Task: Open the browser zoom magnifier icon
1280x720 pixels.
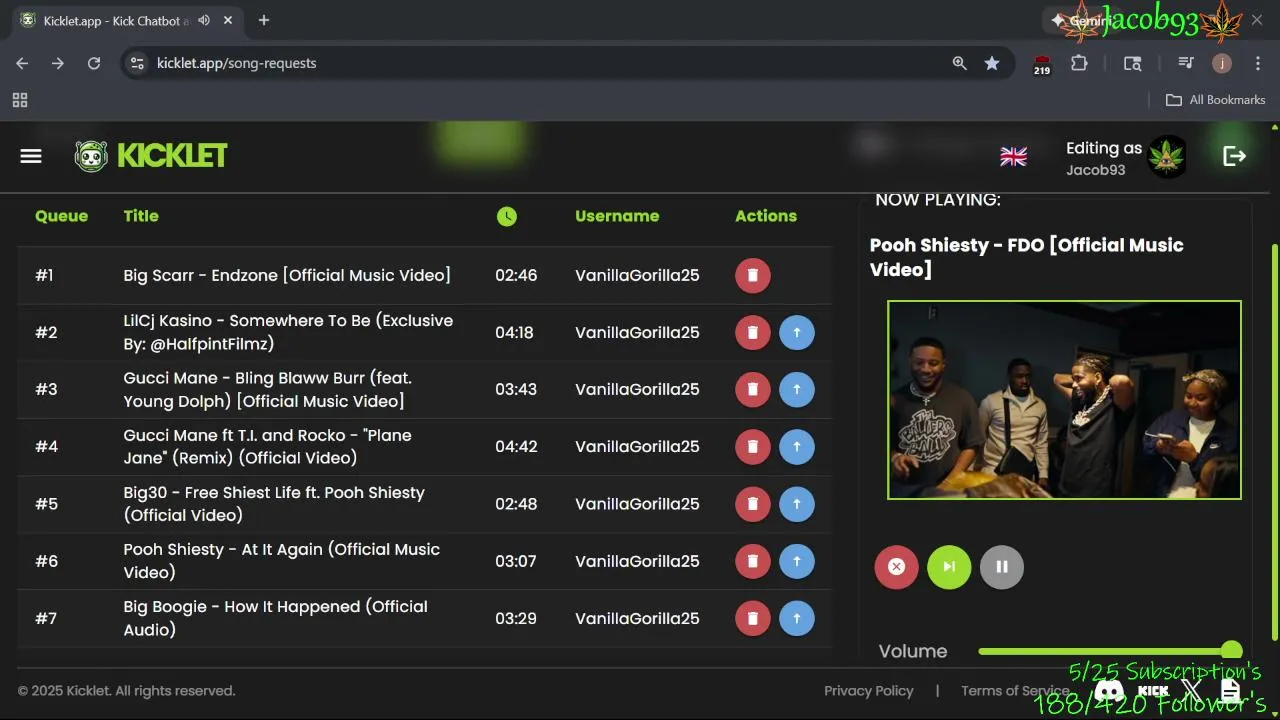Action: tap(959, 63)
